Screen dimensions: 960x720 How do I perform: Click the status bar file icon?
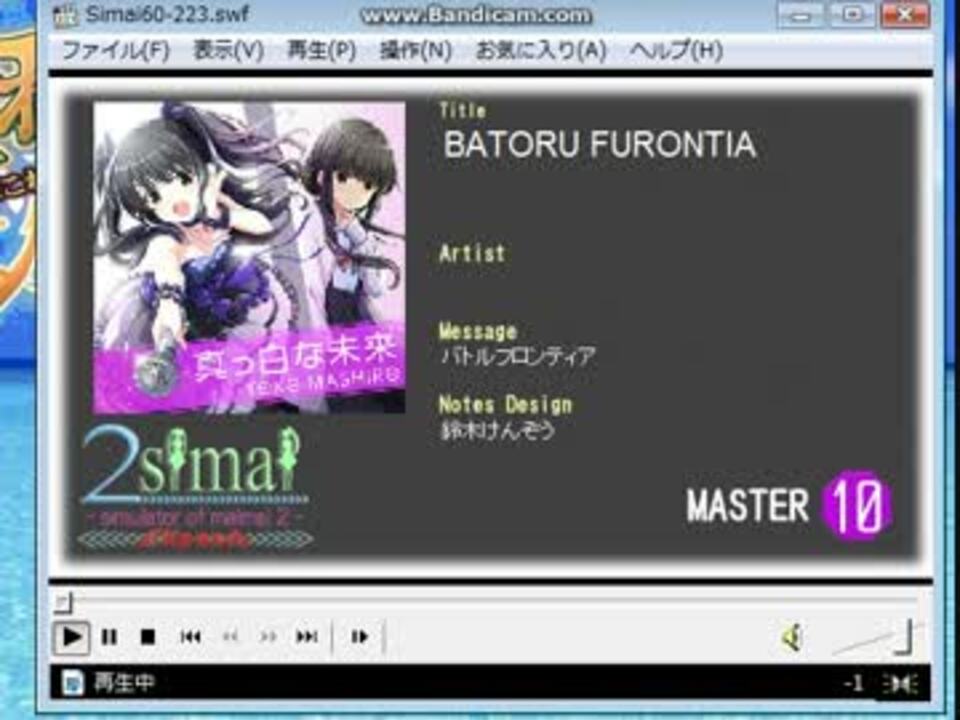coord(72,682)
